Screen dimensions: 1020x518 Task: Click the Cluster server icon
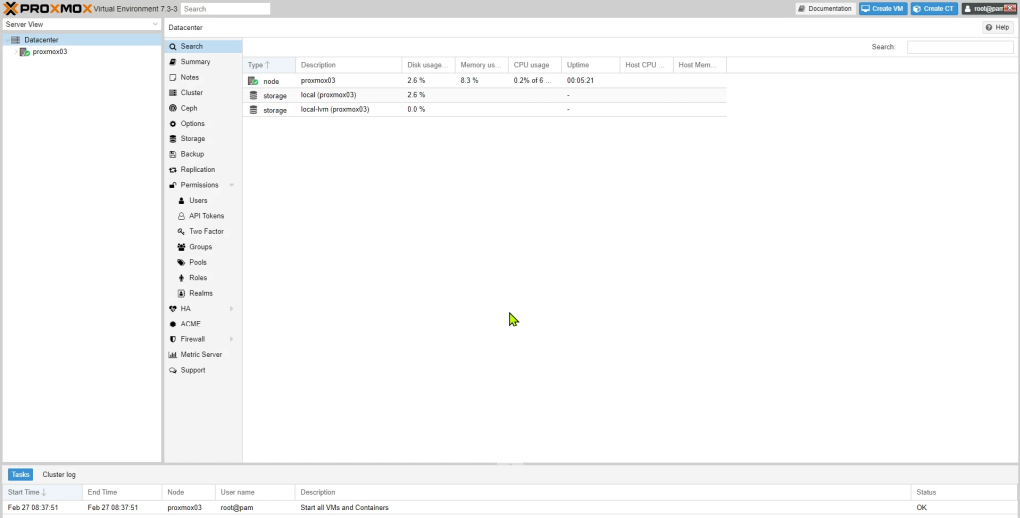pyautogui.click(x=172, y=93)
